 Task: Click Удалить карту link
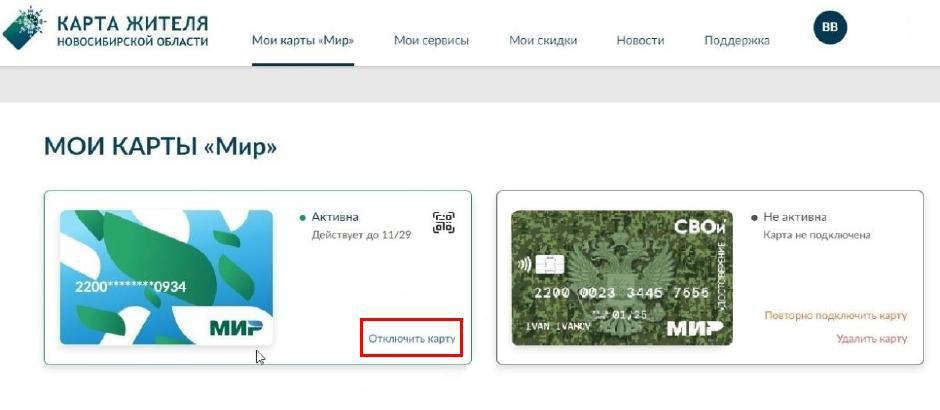872,339
